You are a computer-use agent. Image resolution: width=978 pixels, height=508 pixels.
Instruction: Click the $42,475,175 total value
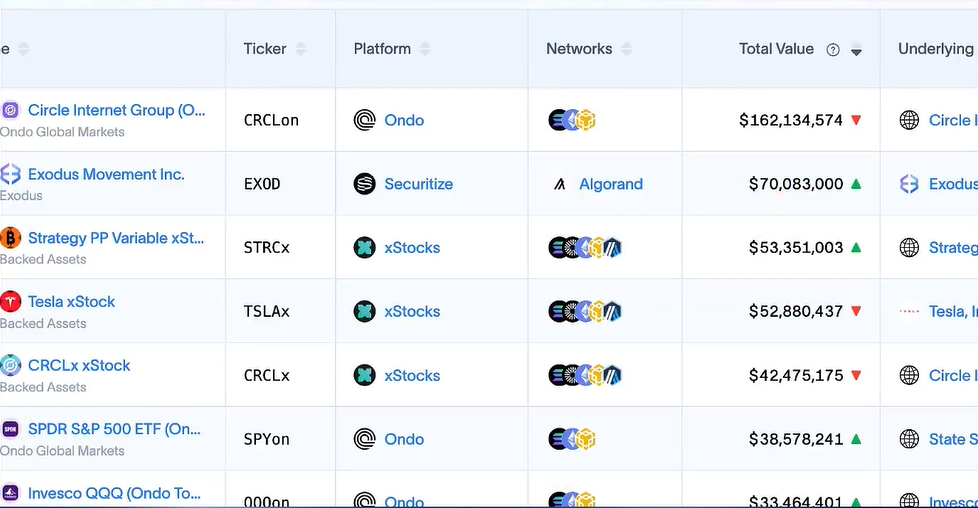tap(796, 375)
